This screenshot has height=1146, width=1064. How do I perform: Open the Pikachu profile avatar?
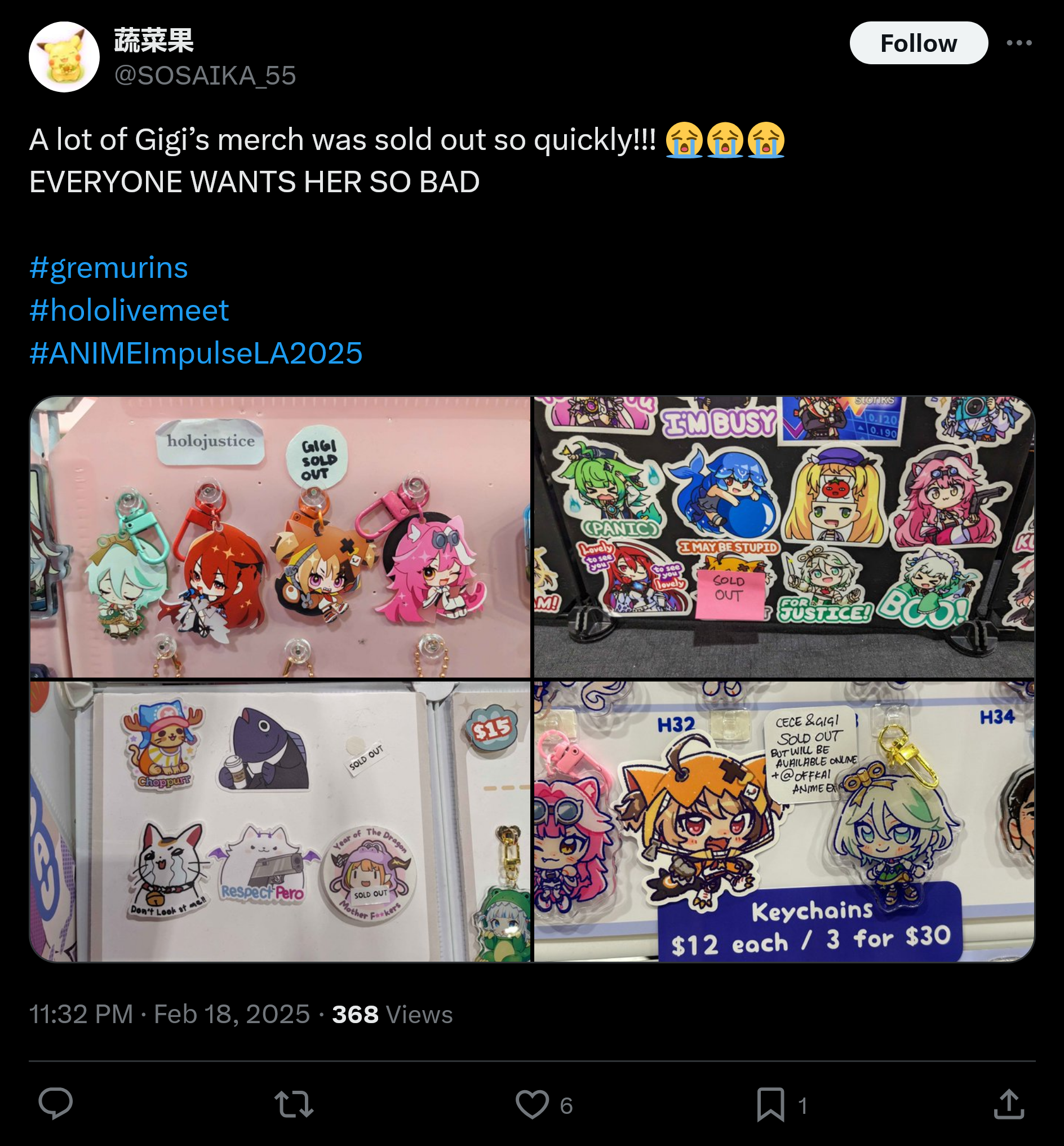pos(64,57)
